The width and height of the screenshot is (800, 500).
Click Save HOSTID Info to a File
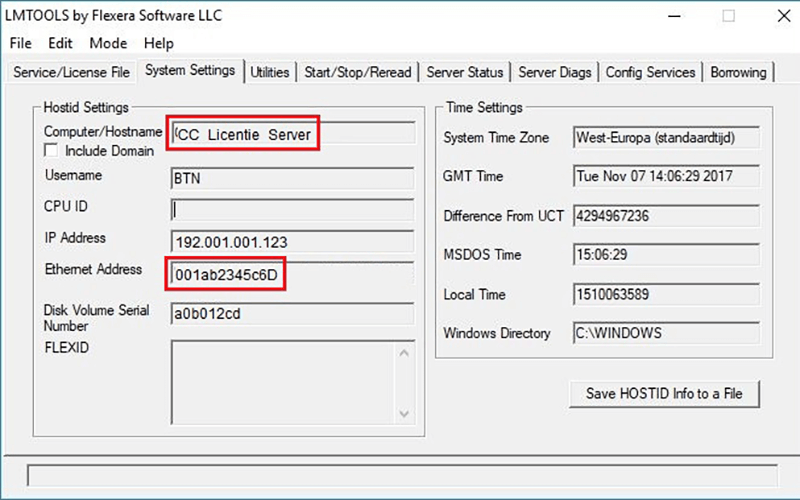664,393
